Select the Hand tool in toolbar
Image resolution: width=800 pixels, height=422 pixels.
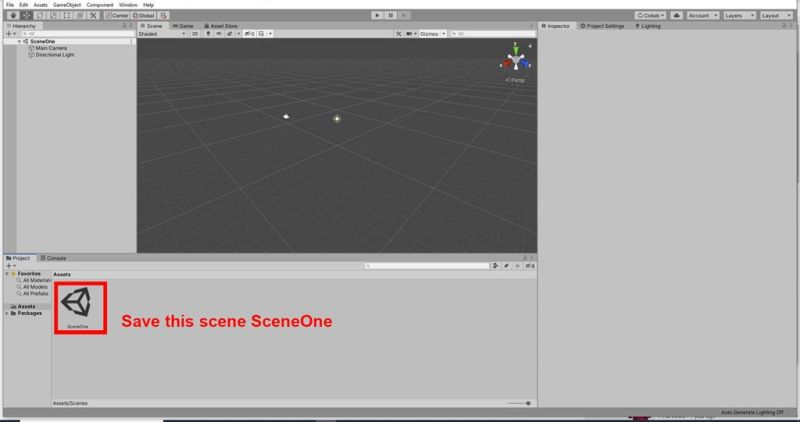(x=13, y=15)
